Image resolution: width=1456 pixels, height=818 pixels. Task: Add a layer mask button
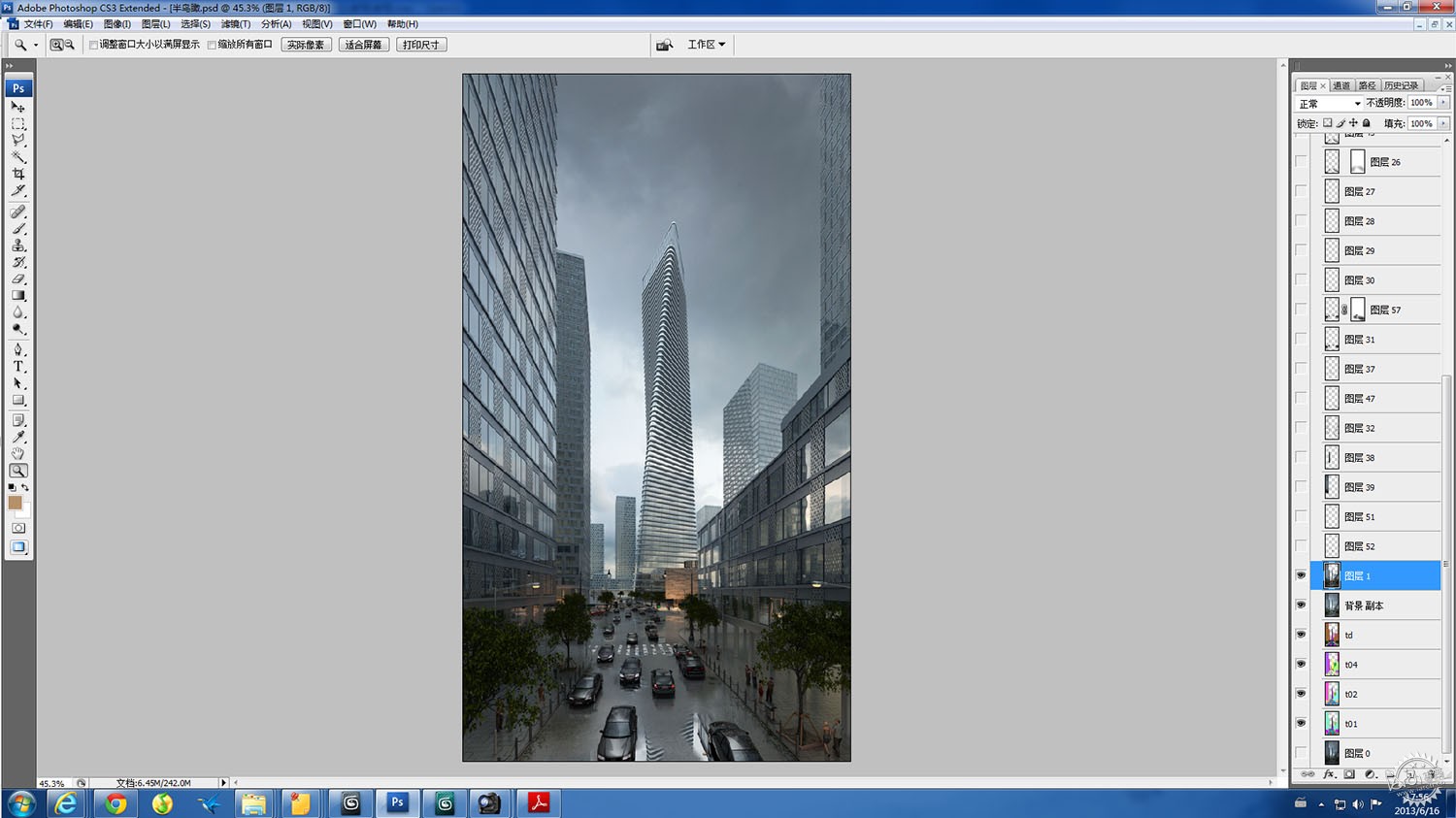coord(1349,774)
